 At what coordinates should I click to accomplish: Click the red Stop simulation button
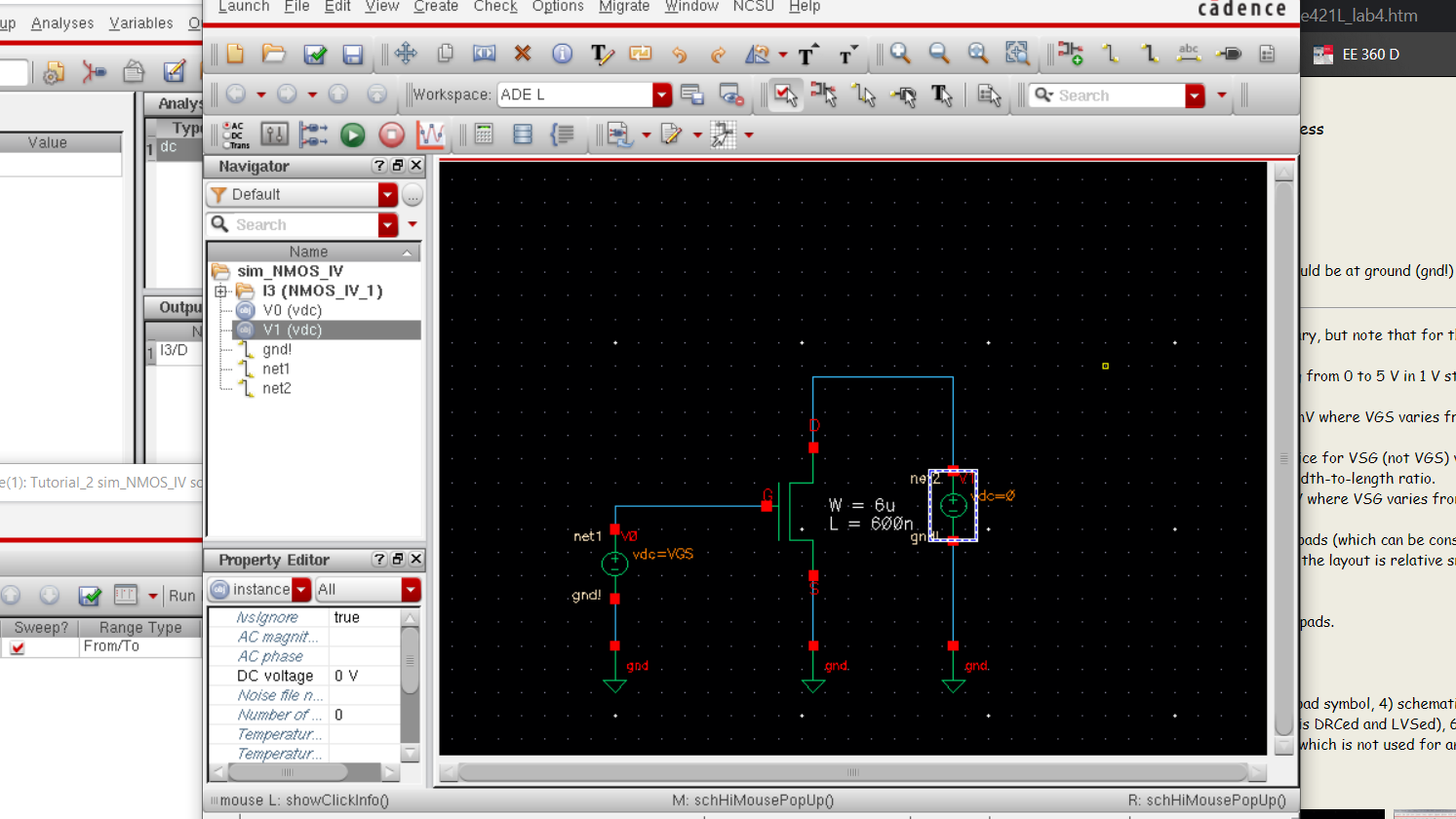tap(391, 135)
